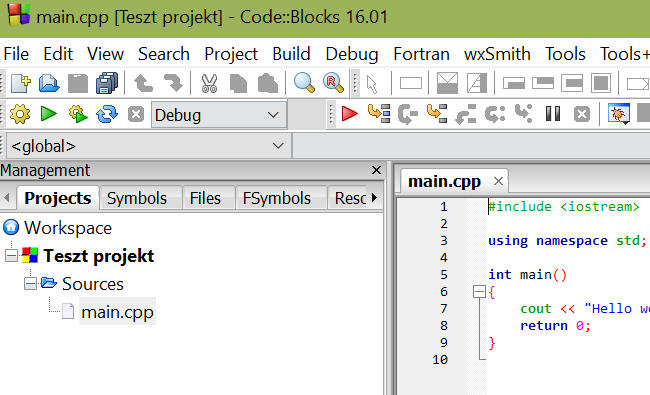Image resolution: width=650 pixels, height=395 pixels.
Task: Collapse the Teszt projekt tree node
Action: [x=12, y=256]
